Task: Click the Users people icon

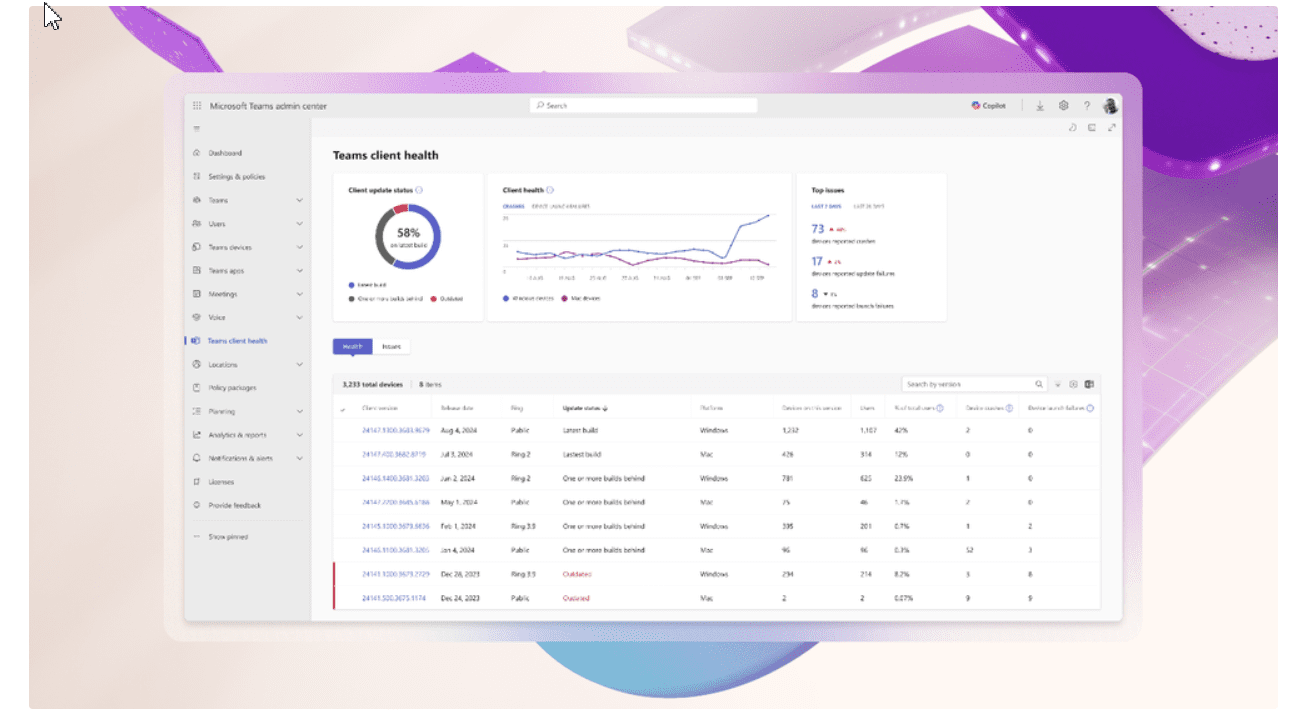Action: [x=197, y=224]
